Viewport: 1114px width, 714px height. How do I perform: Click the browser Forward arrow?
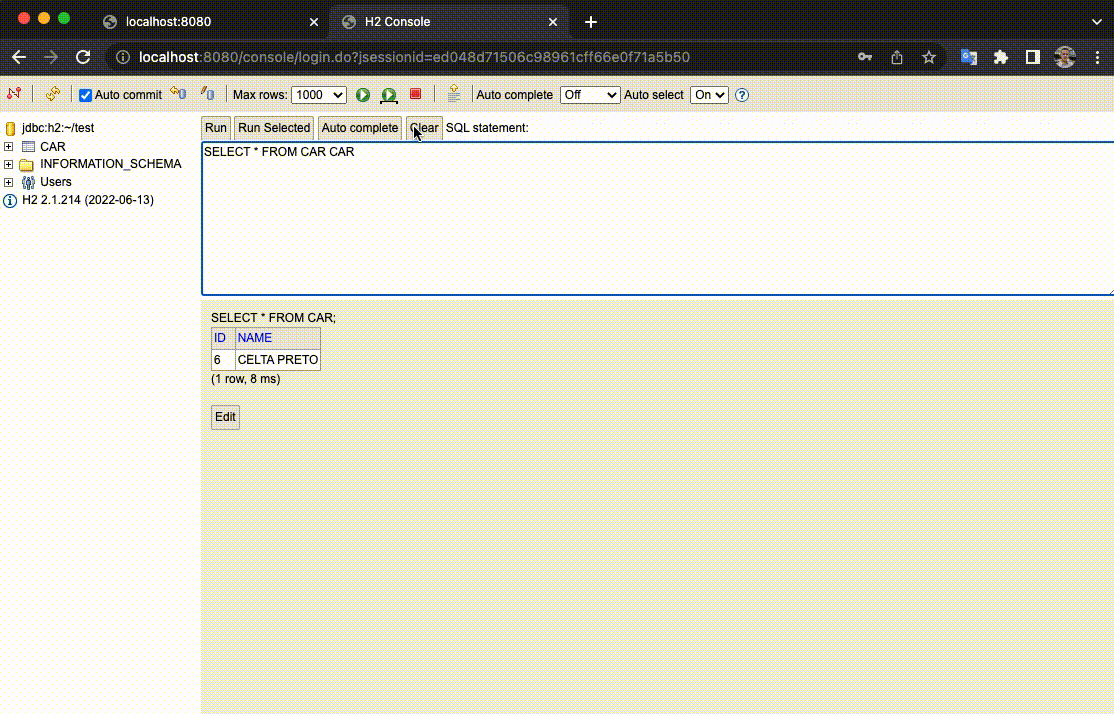point(51,57)
